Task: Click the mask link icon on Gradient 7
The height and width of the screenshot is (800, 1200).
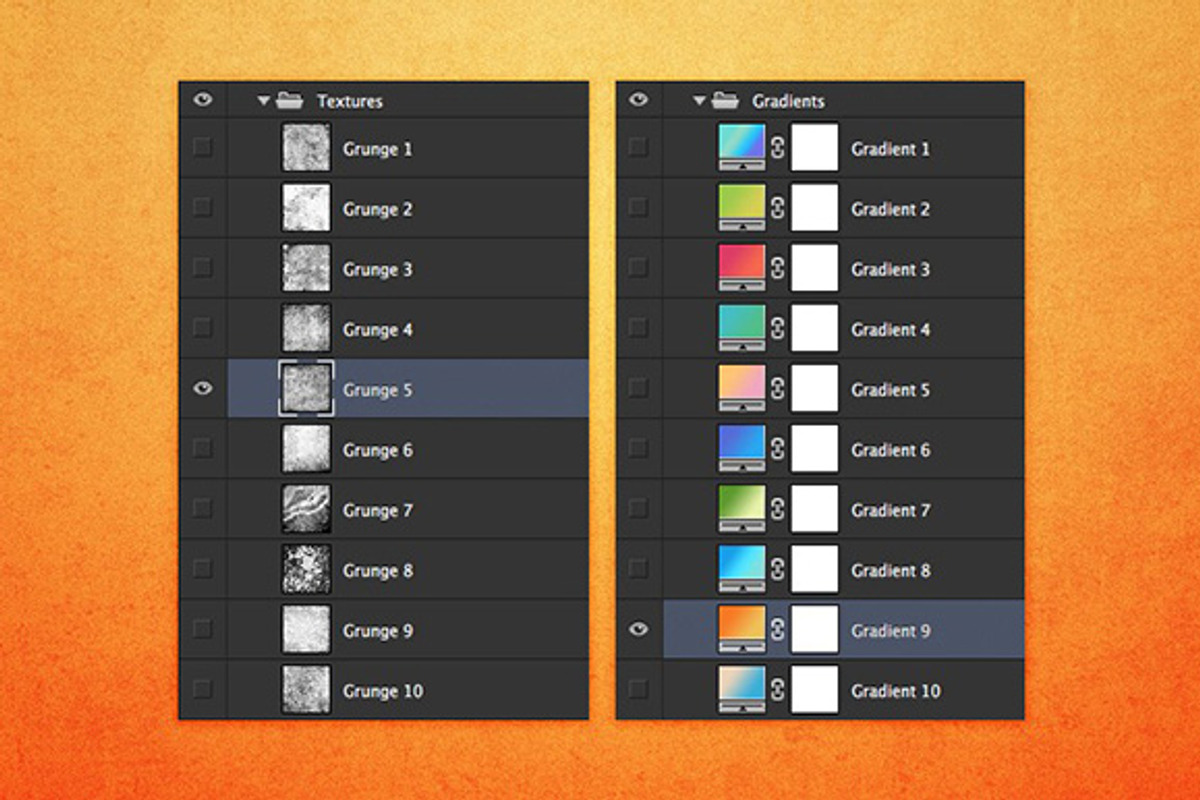Action: pos(778,510)
